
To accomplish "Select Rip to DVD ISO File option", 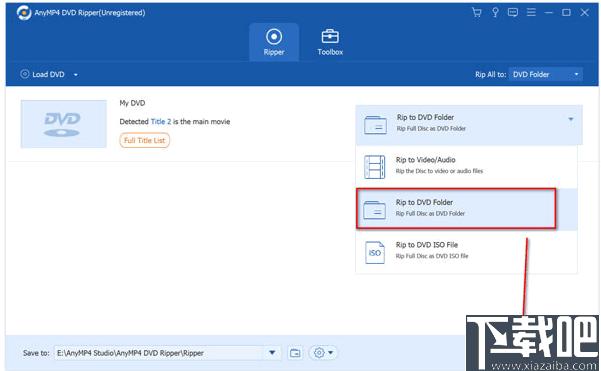I will pos(466,251).
